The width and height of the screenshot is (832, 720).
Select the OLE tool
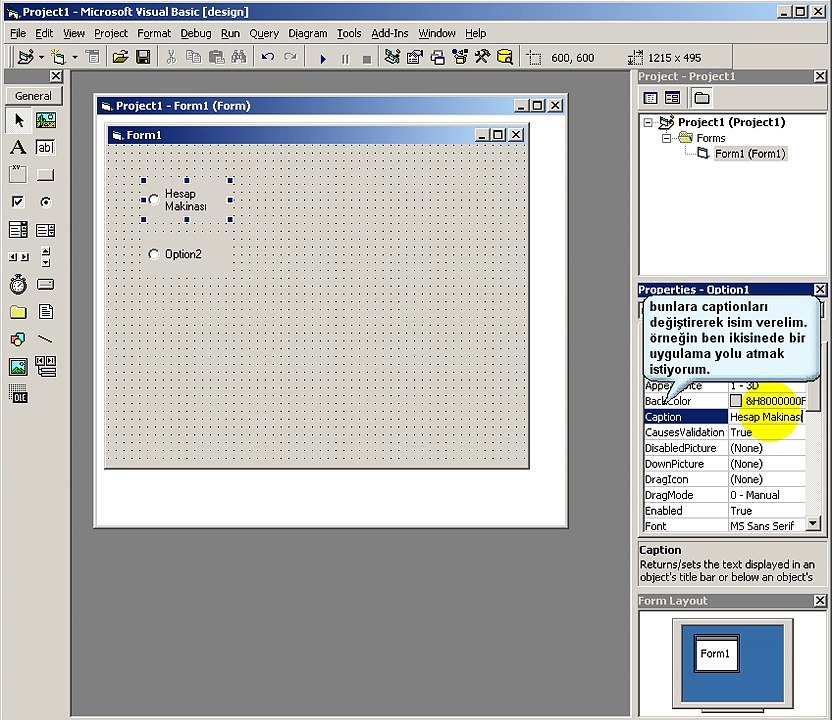[18, 394]
